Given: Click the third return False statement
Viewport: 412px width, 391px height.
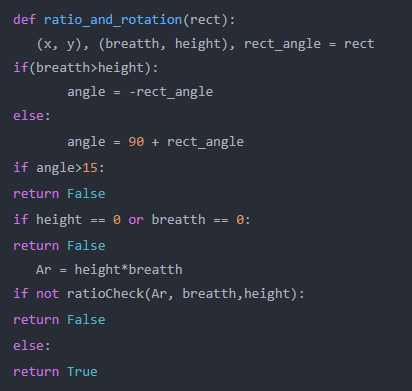Looking at the screenshot, I should point(59,320).
